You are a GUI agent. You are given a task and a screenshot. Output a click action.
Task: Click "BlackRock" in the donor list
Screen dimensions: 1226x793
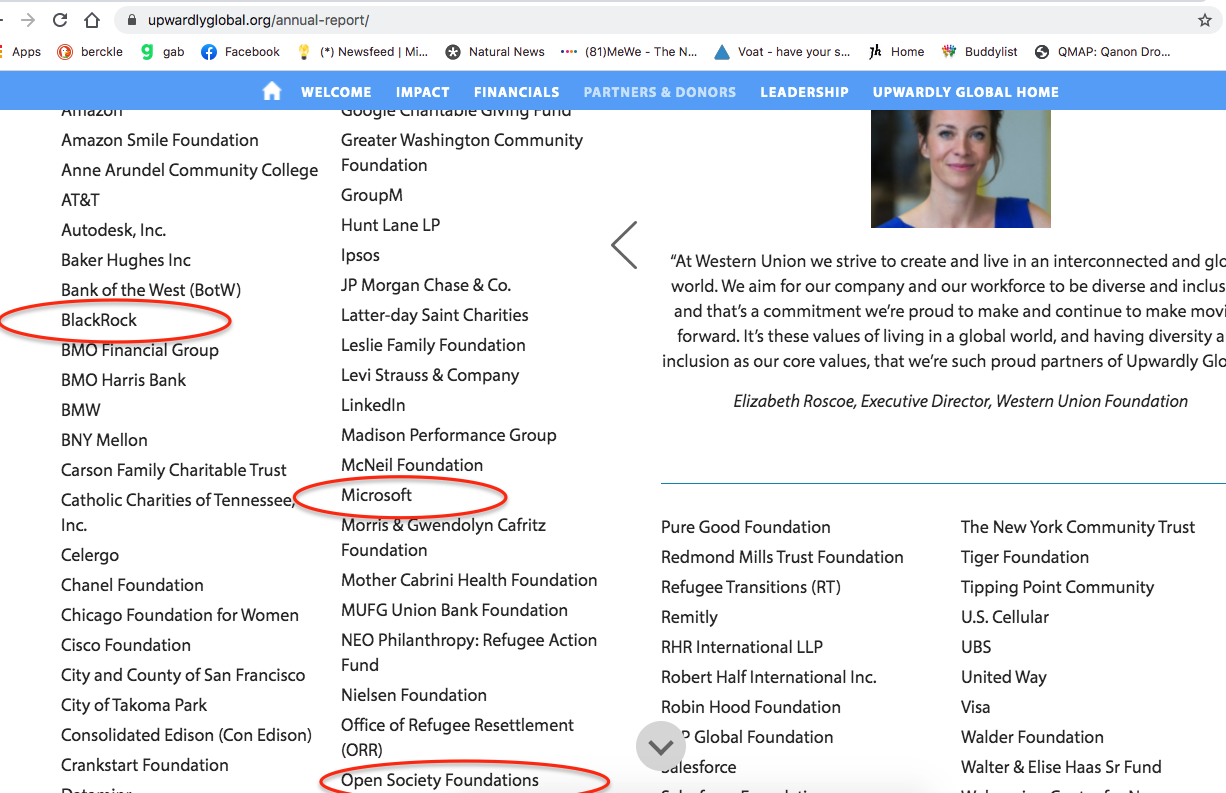click(x=99, y=320)
